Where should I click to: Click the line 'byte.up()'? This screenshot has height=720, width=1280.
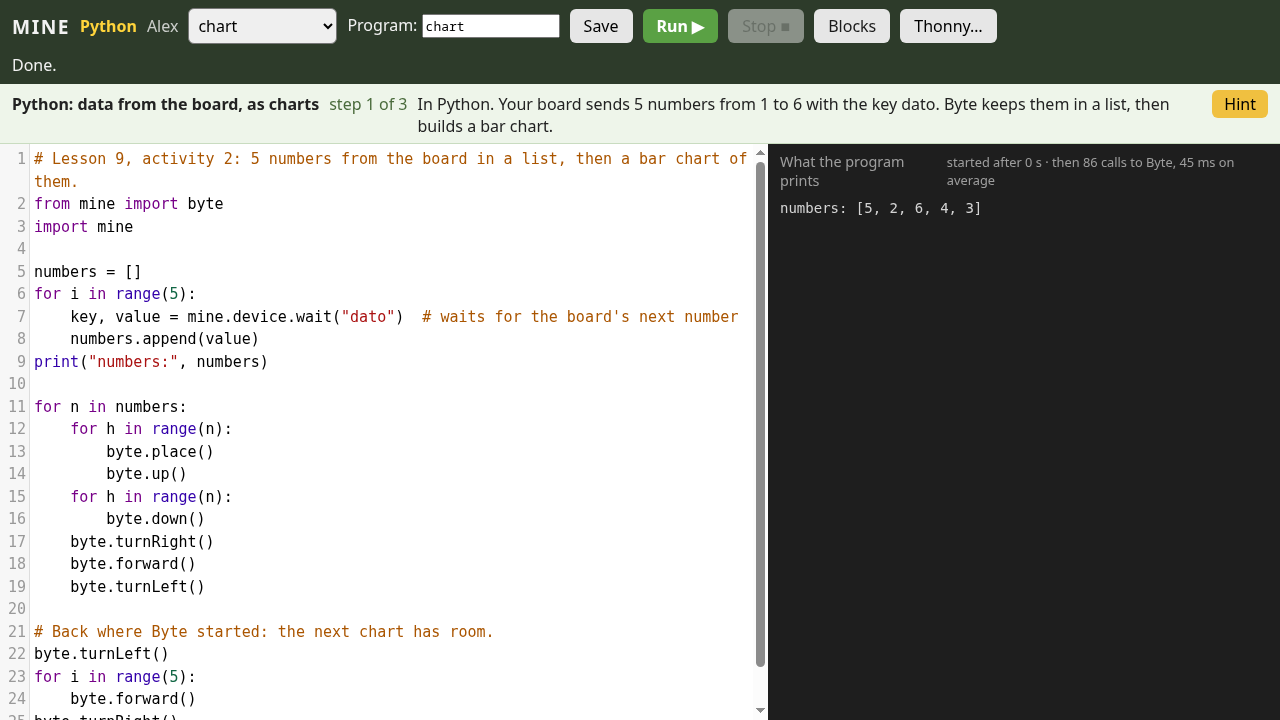147,474
